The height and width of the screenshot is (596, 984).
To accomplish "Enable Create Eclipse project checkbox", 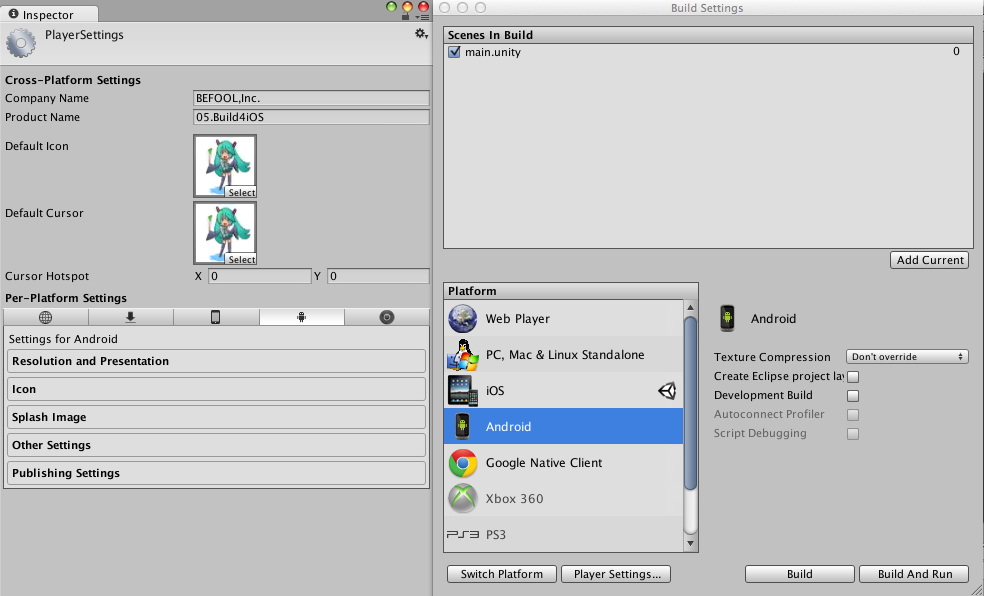I will coord(853,376).
